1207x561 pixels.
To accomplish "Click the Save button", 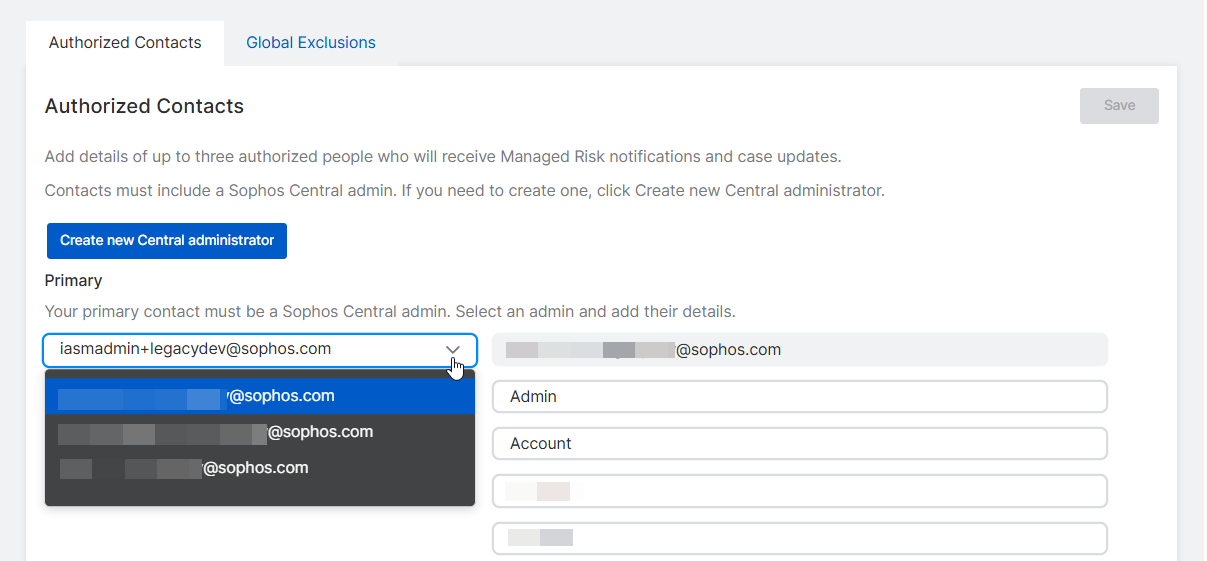I will click(1118, 106).
